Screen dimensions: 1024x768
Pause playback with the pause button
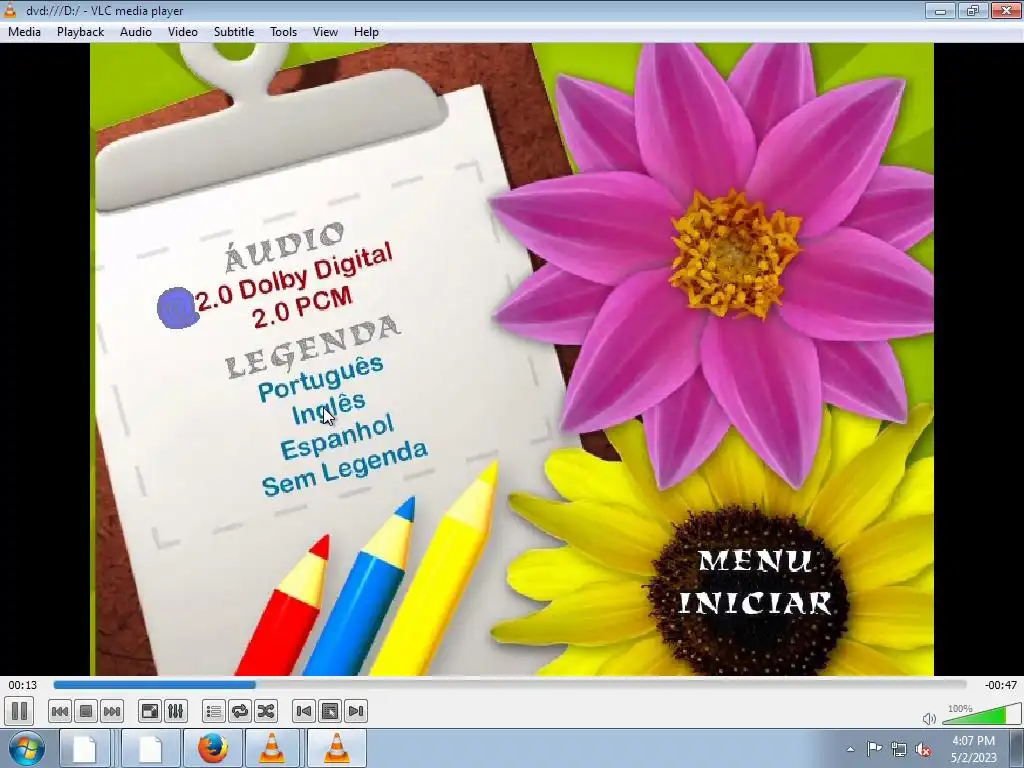[19, 711]
